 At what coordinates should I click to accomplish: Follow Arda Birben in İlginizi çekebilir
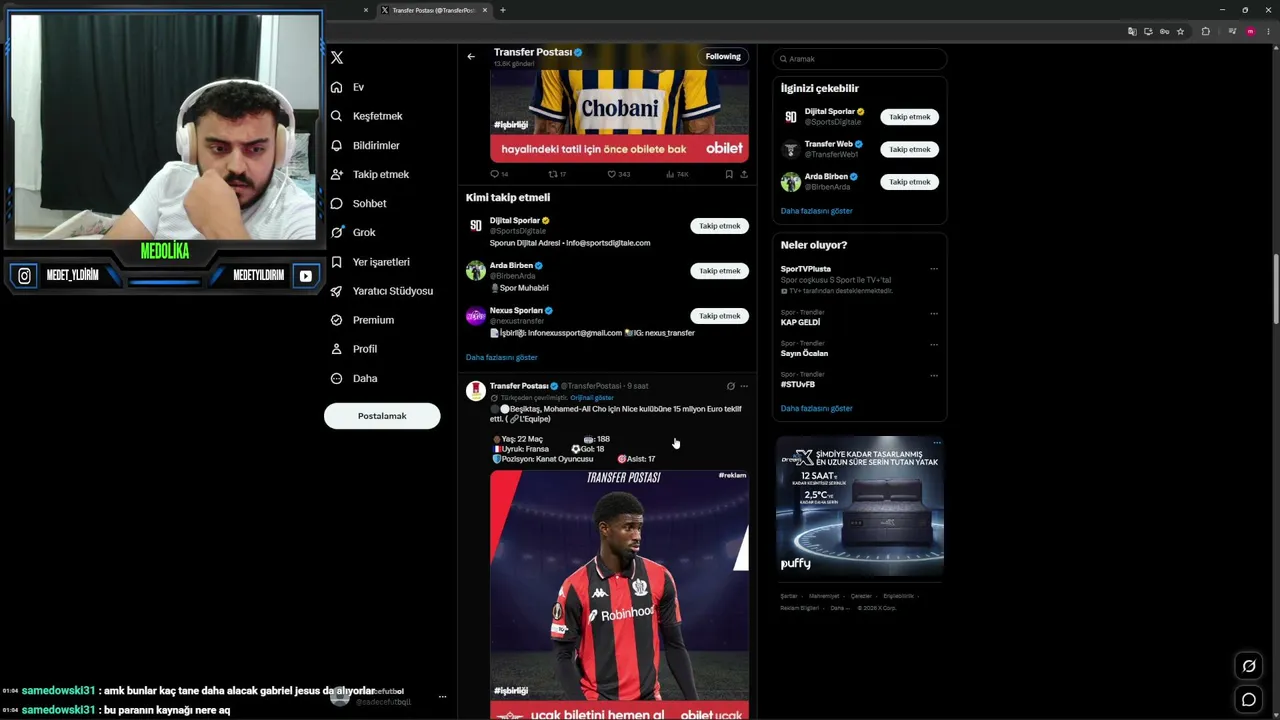click(x=910, y=182)
